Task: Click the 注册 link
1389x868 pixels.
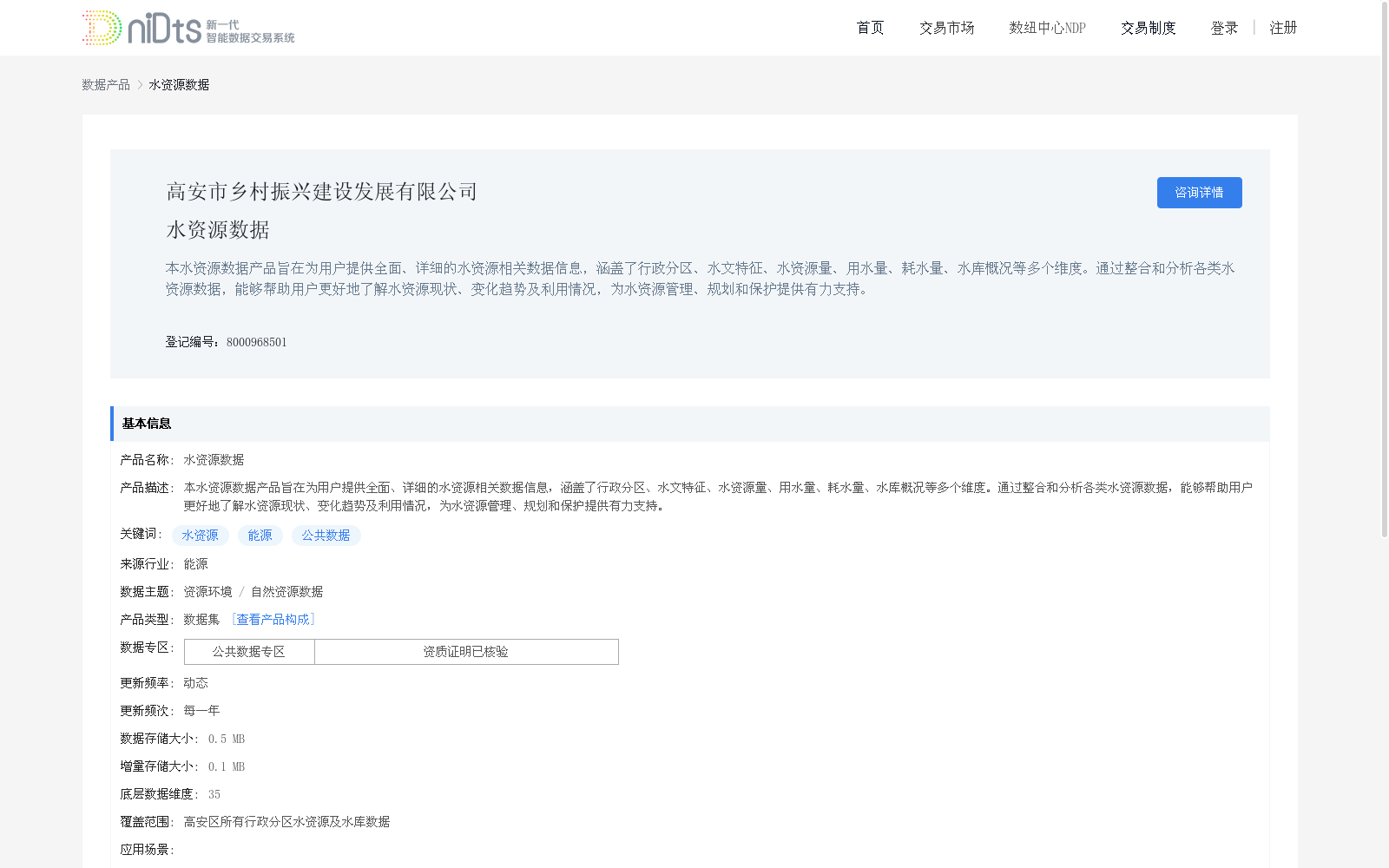Action: (x=1283, y=28)
